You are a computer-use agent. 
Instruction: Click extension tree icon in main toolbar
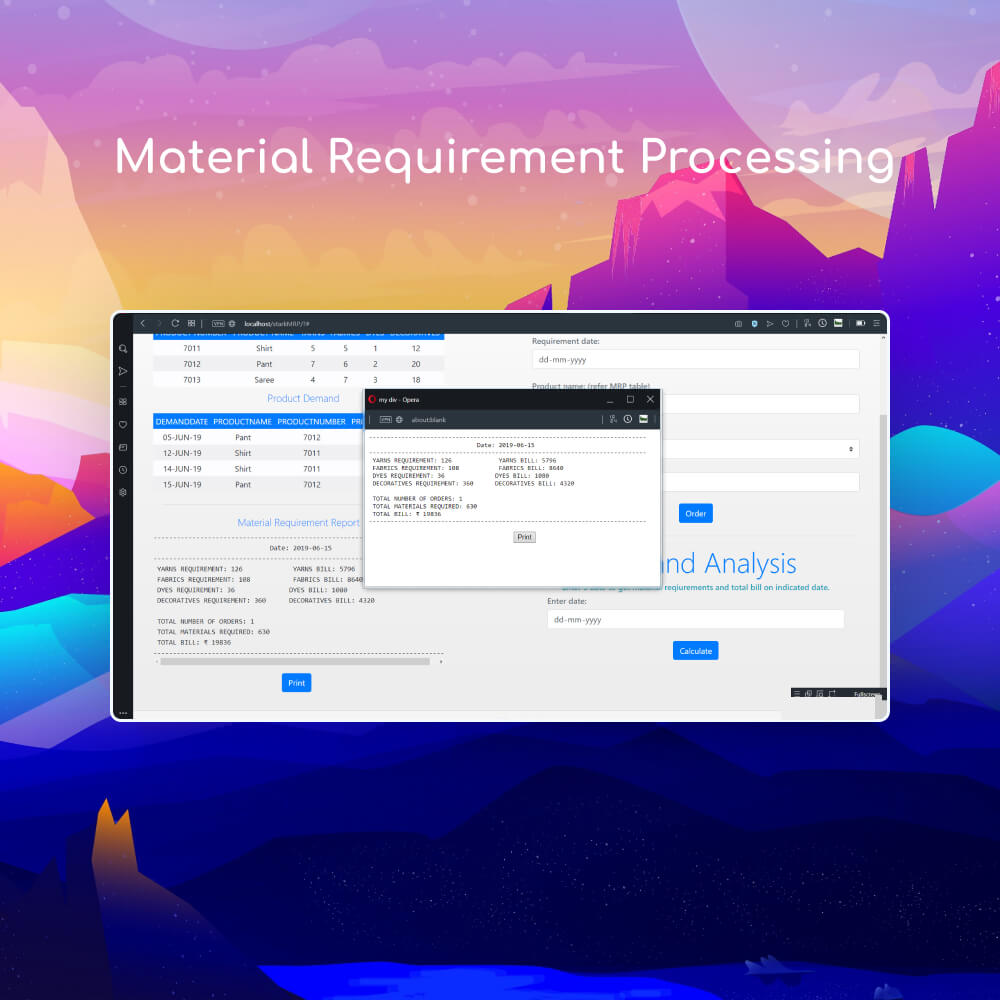pyautogui.click(x=807, y=323)
